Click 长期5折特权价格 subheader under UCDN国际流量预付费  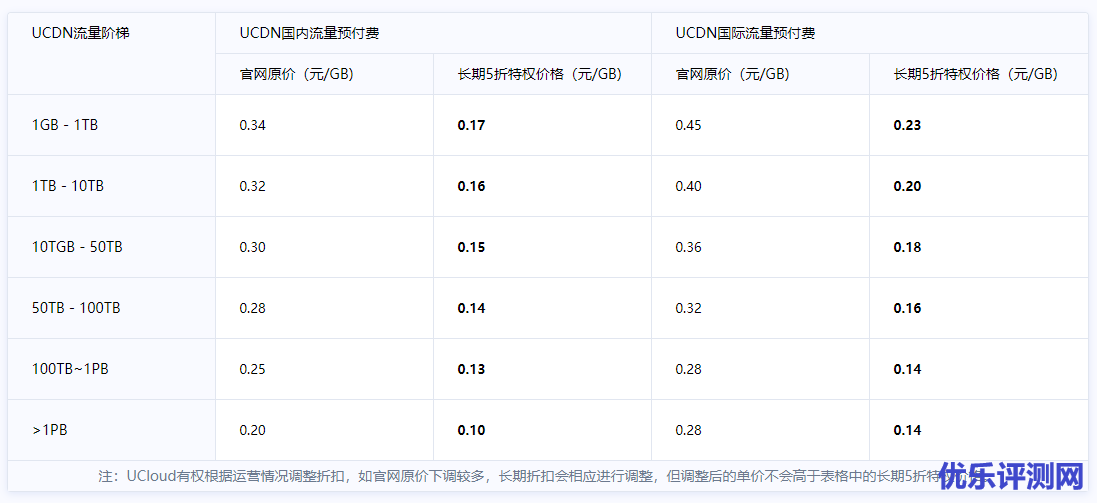pyautogui.click(x=975, y=74)
